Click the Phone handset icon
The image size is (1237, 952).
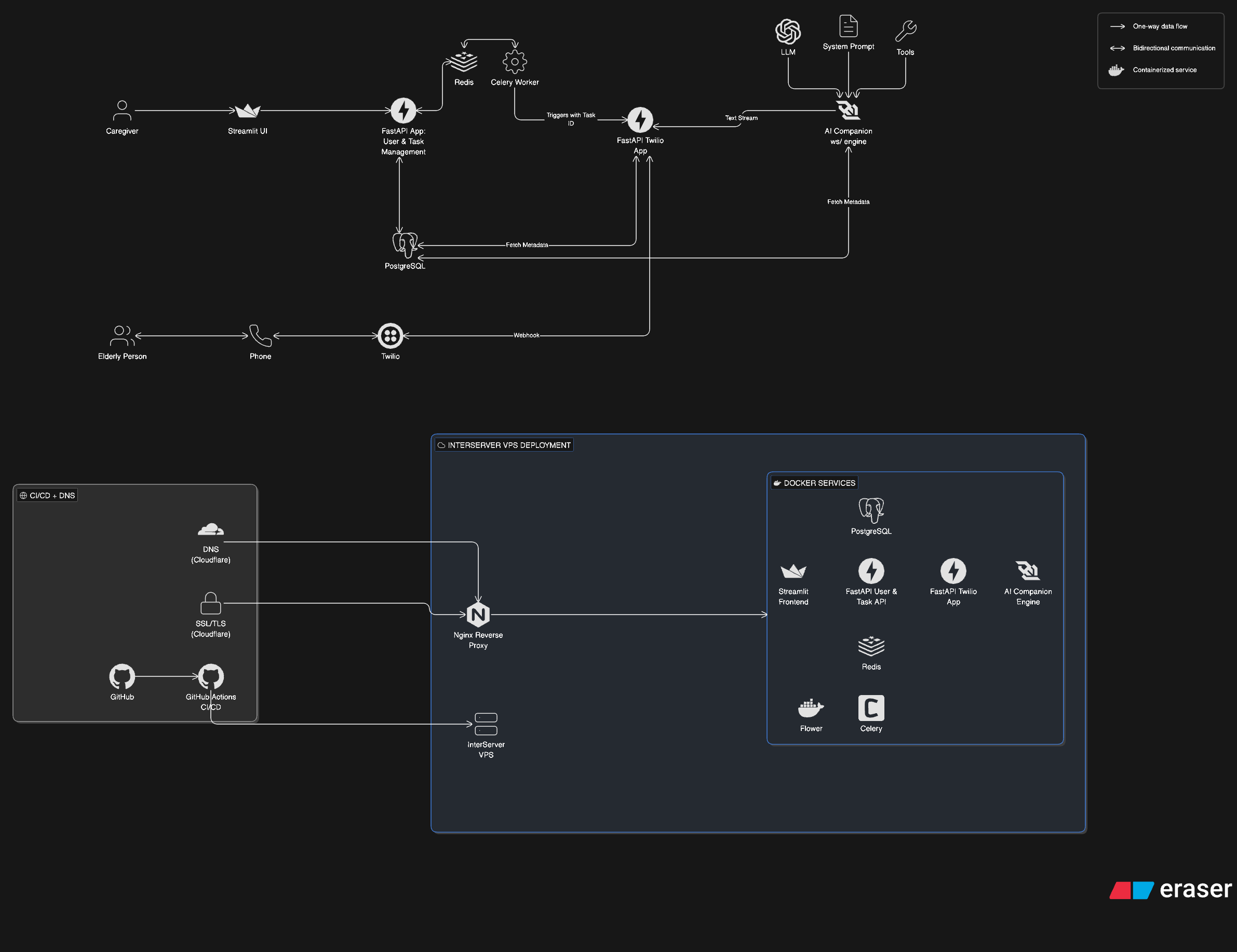click(261, 336)
